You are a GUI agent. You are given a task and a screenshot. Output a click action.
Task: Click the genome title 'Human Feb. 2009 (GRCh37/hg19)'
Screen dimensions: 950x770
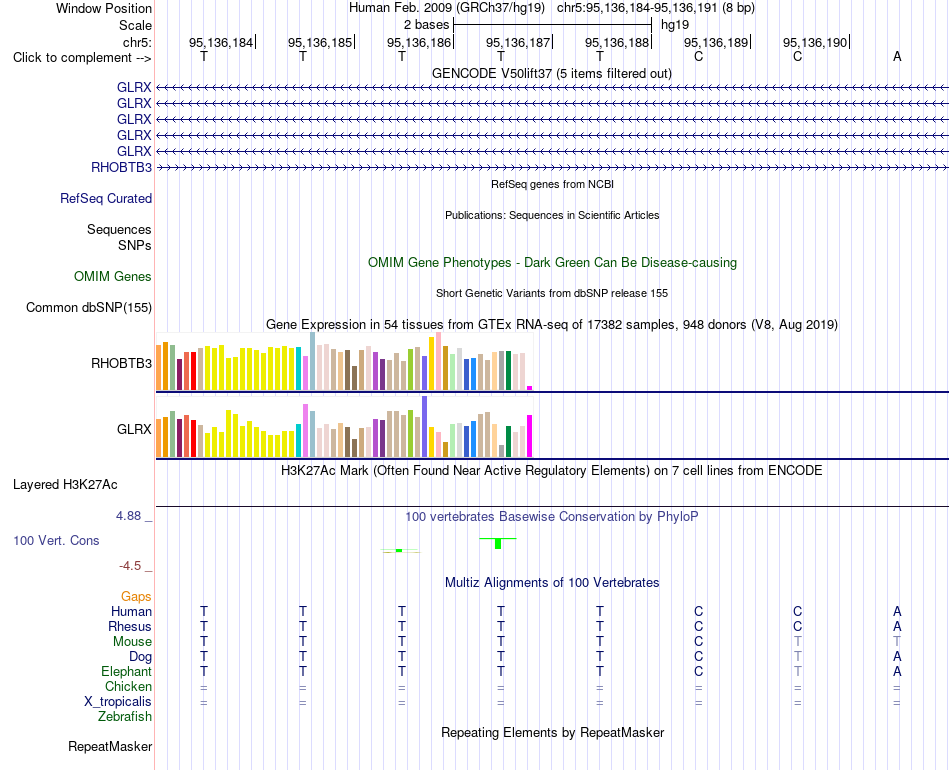click(447, 8)
